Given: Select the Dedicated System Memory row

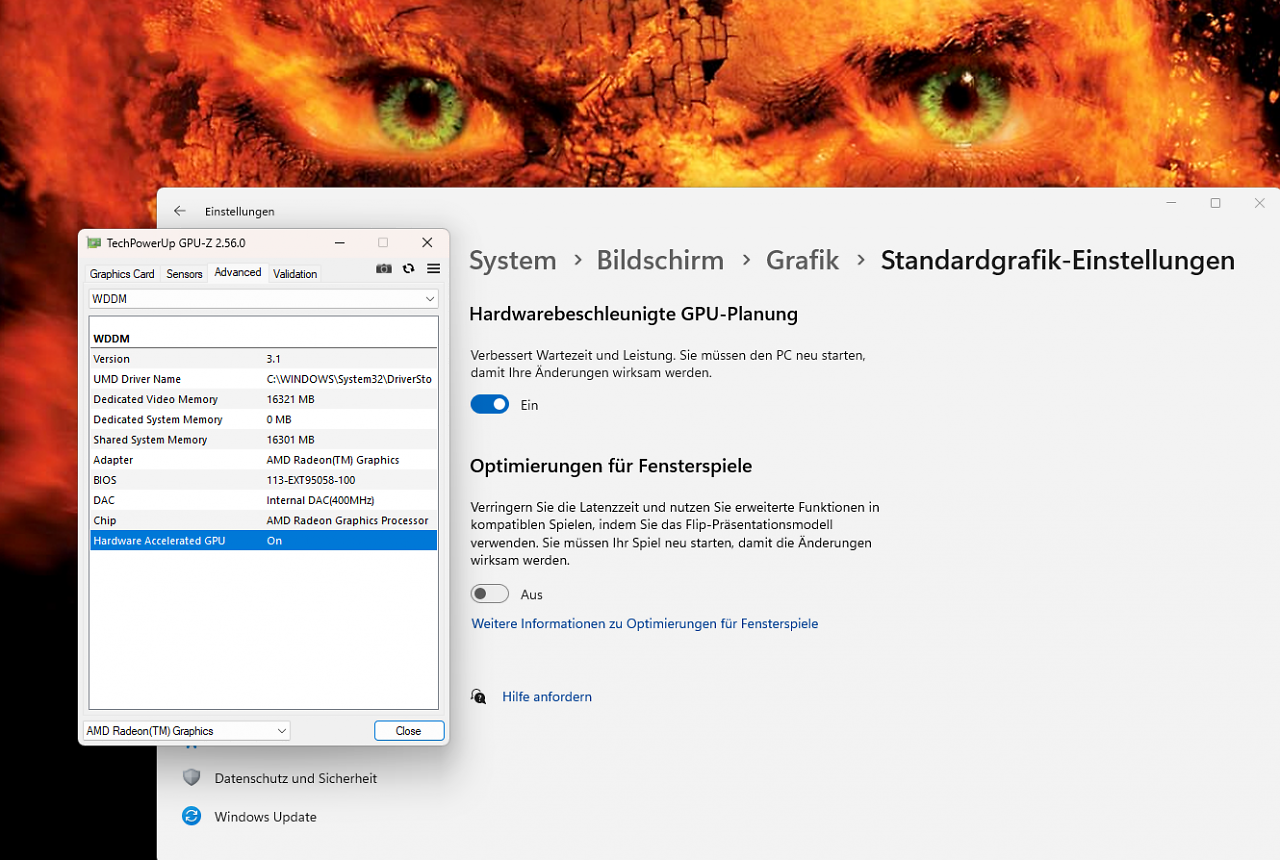Looking at the screenshot, I should tap(264, 419).
